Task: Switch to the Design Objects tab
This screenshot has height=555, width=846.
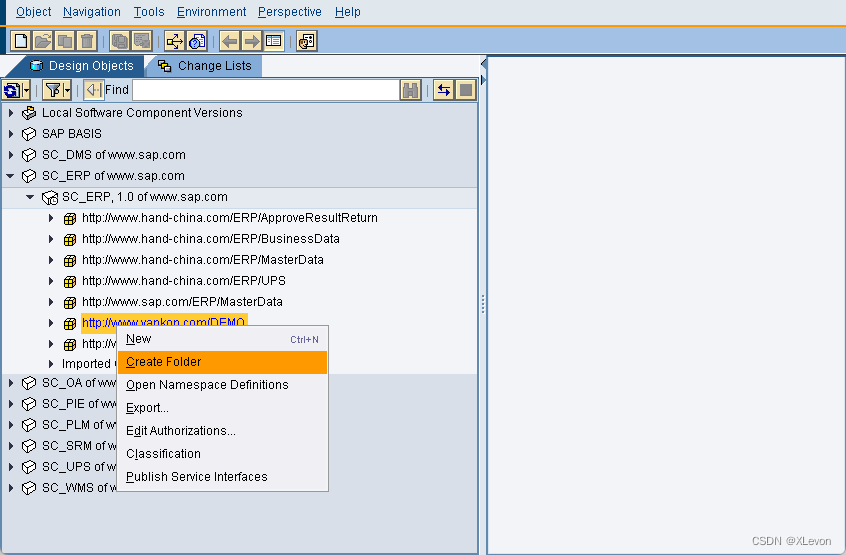Action: point(81,66)
